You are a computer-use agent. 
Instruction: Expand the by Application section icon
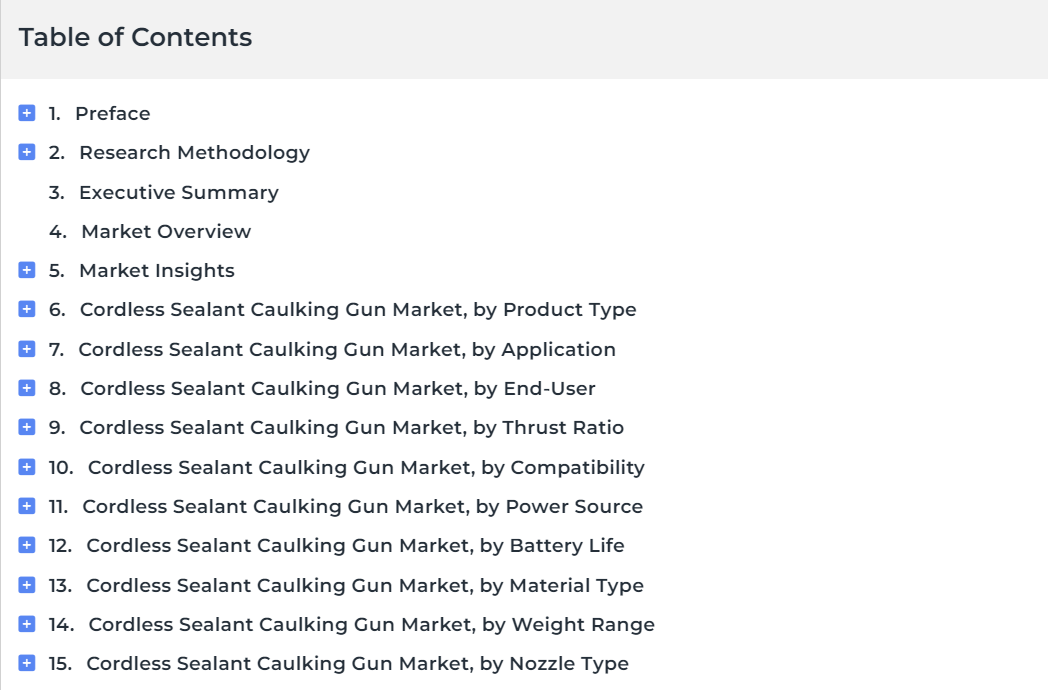pyautogui.click(x=27, y=349)
